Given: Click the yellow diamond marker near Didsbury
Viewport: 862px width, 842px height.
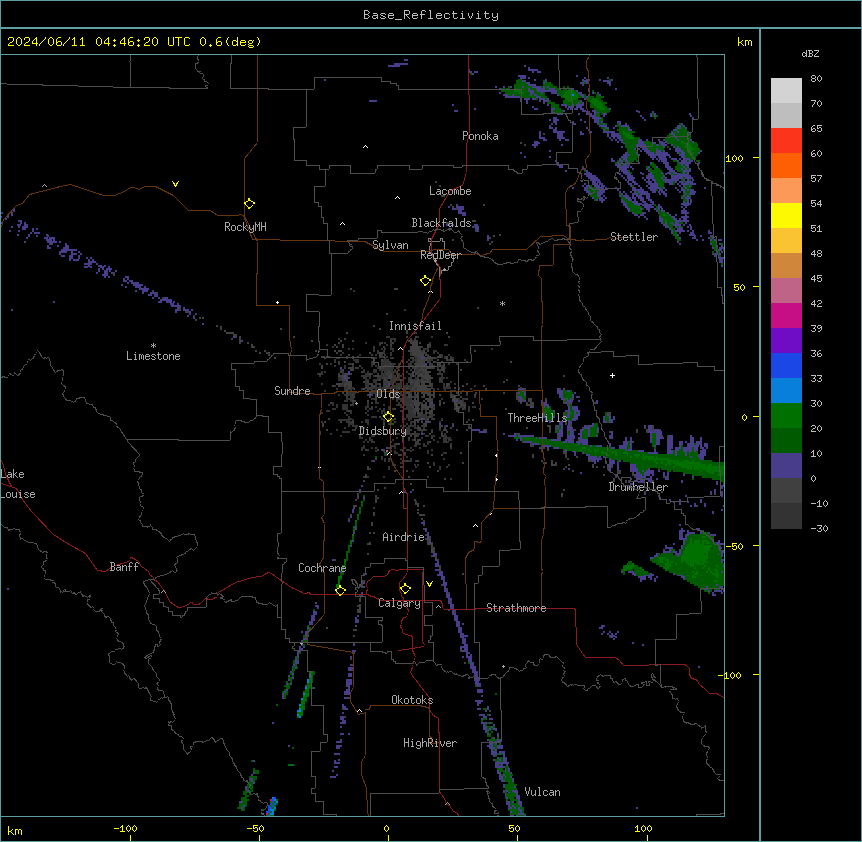Looking at the screenshot, I should click(388, 417).
